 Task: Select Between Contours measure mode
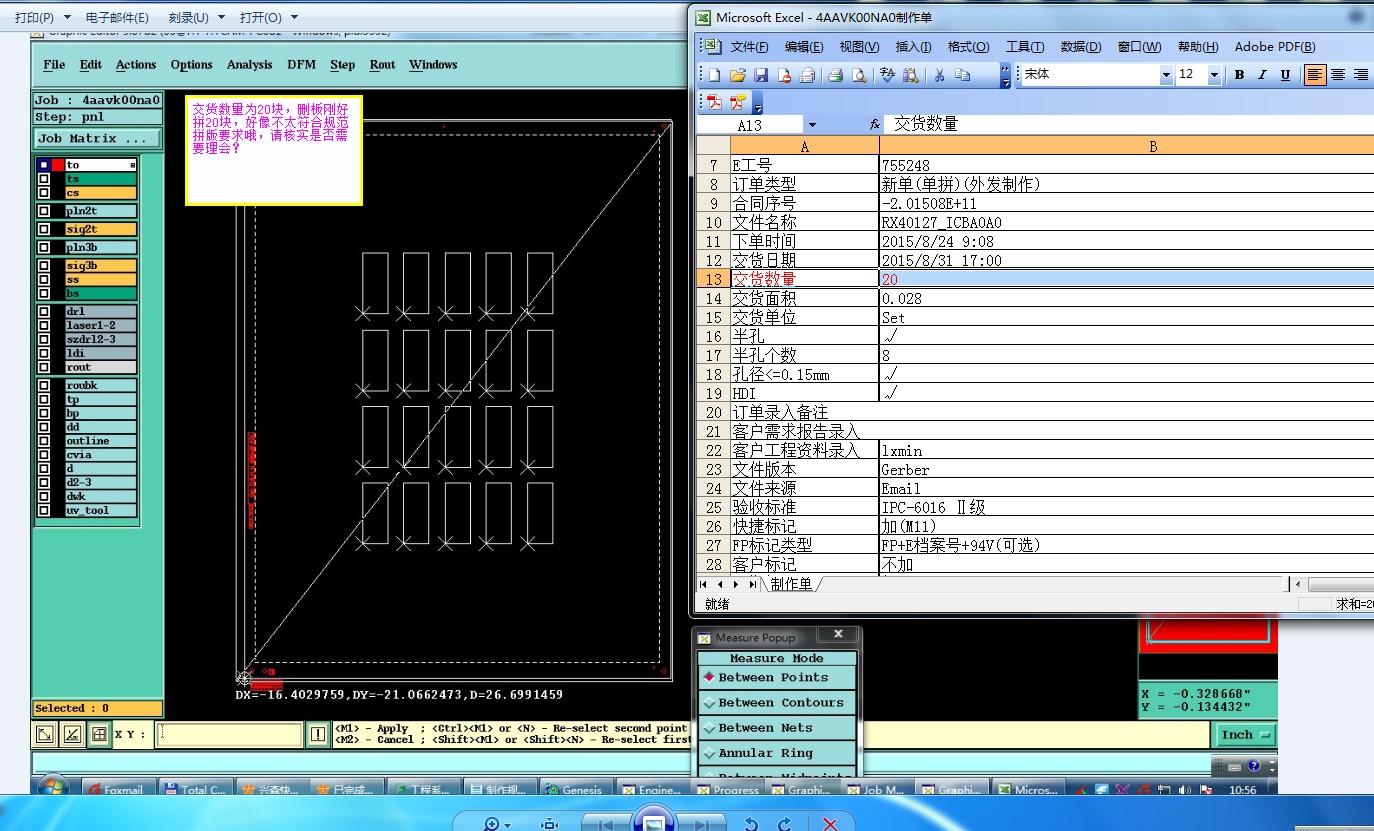click(x=777, y=702)
